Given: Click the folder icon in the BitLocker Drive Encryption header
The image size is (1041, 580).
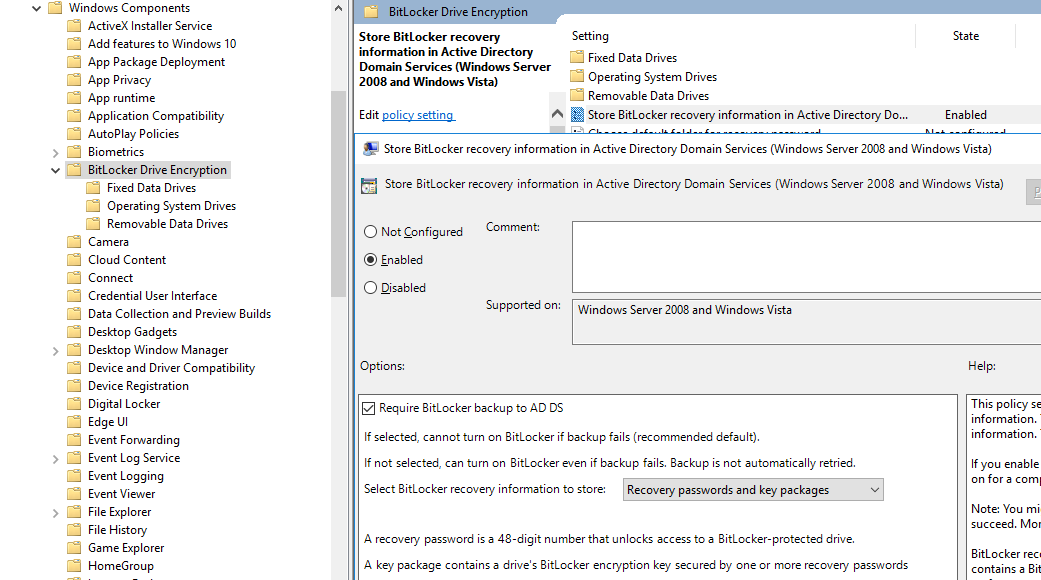Looking at the screenshot, I should (371, 11).
